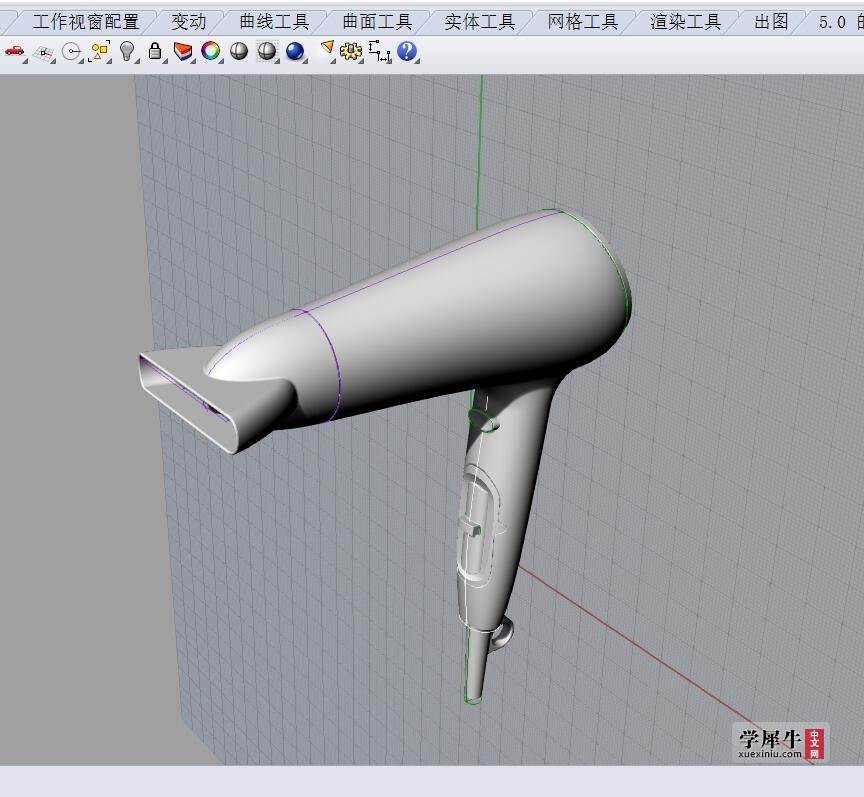Click the blue render sphere icon
This screenshot has height=797, width=864.
click(296, 52)
